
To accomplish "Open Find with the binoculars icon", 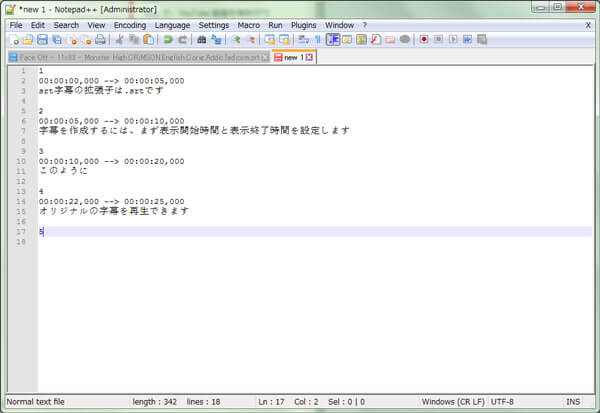I will pos(201,39).
